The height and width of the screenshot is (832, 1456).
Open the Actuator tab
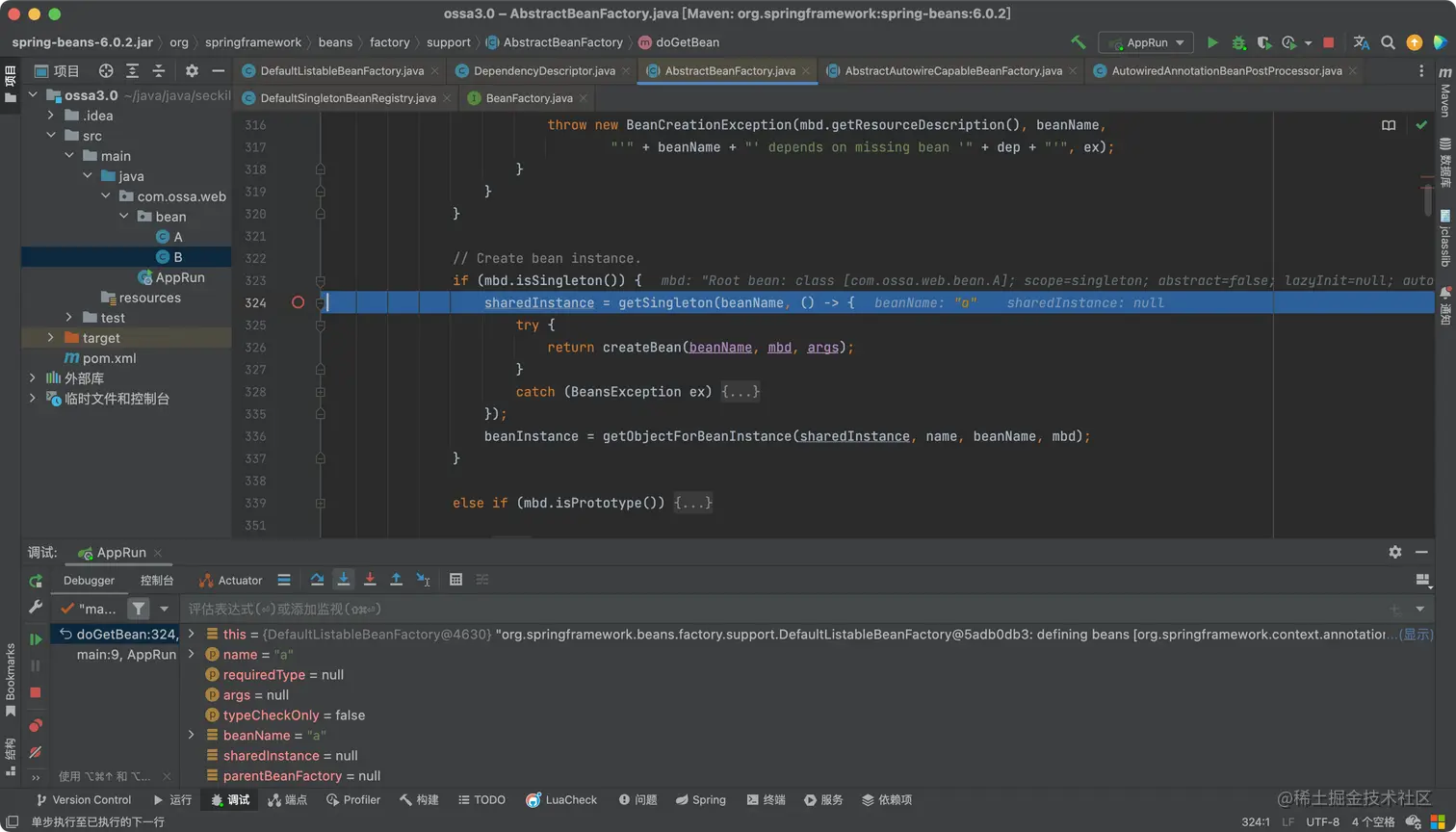[x=230, y=581]
